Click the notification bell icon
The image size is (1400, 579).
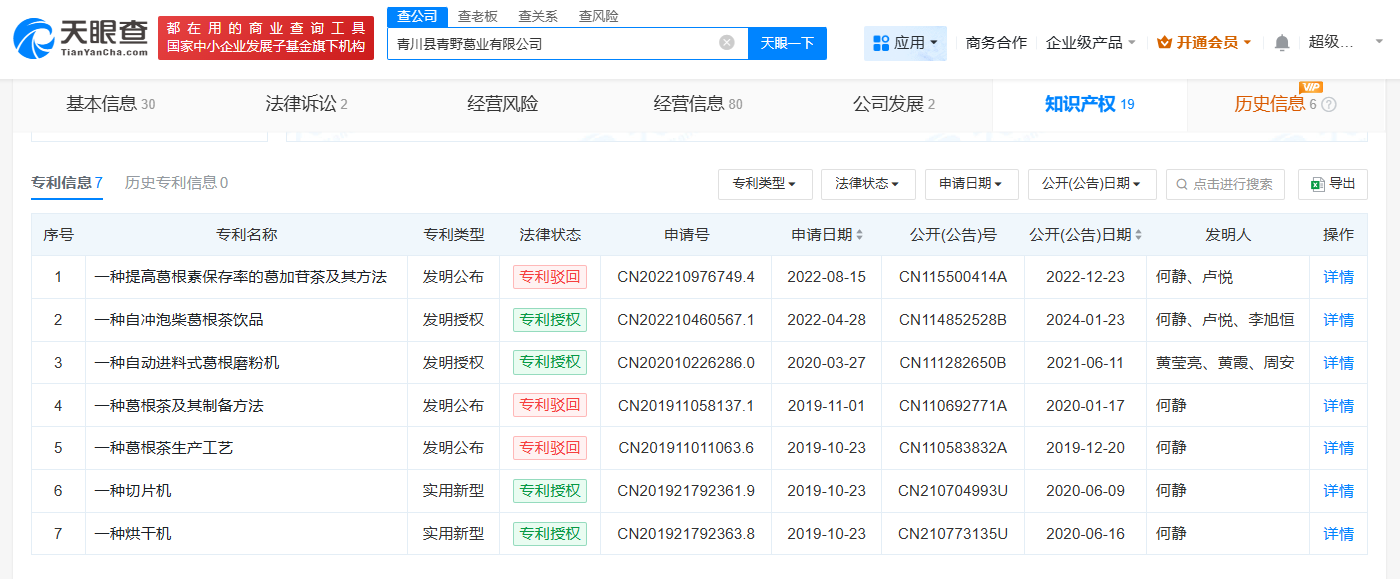click(1282, 43)
